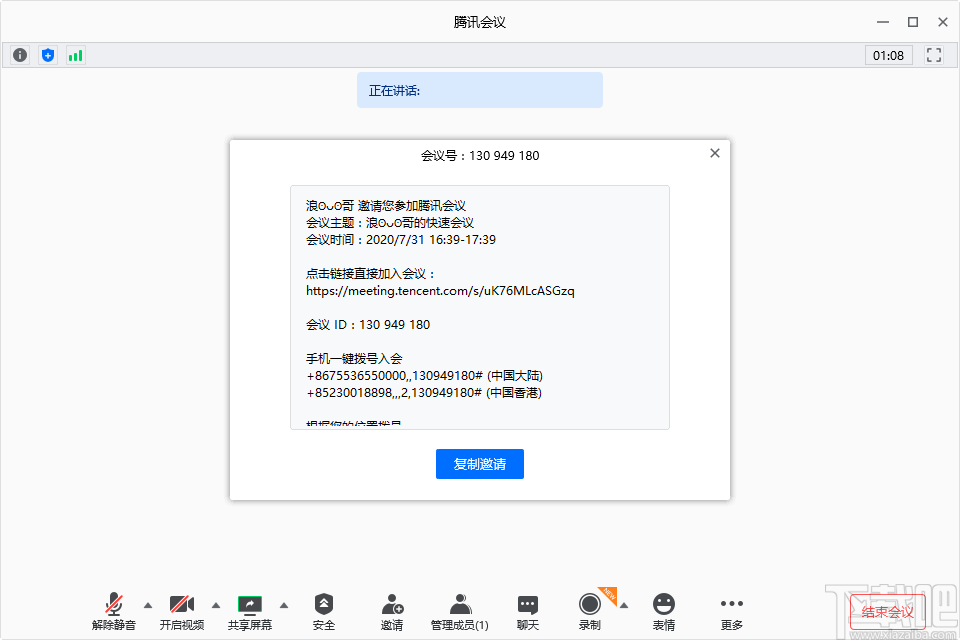Click the health/shield protection icon

coord(47,55)
